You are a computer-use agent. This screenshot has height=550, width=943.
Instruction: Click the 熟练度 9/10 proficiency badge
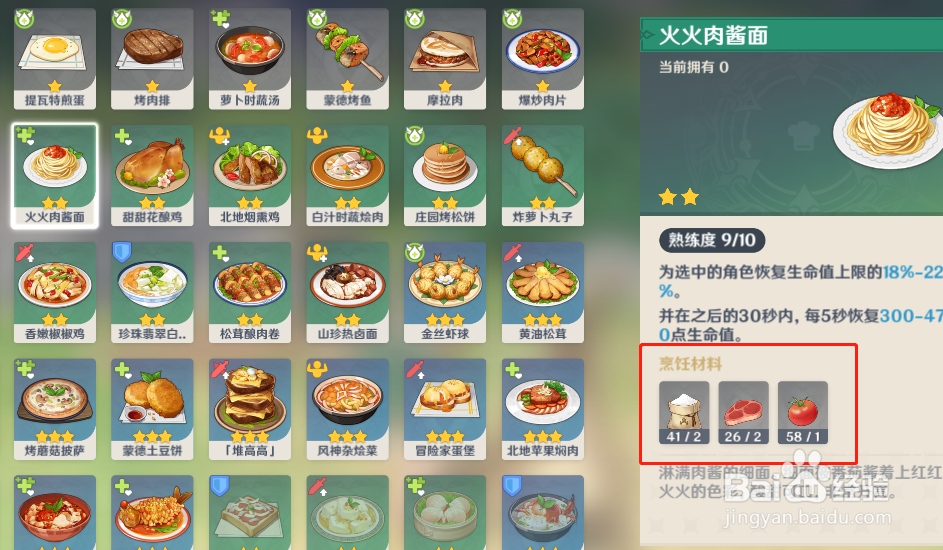click(712, 240)
